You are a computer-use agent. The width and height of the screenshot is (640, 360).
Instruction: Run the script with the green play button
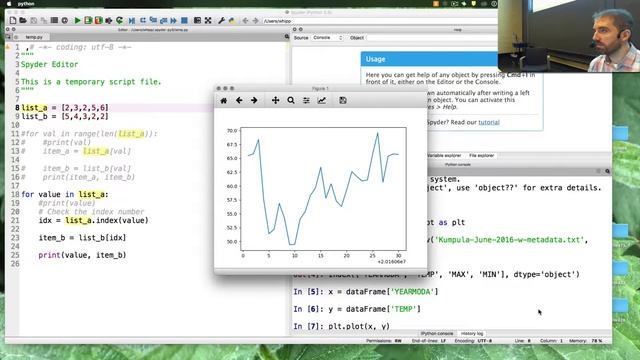[x=77, y=20]
